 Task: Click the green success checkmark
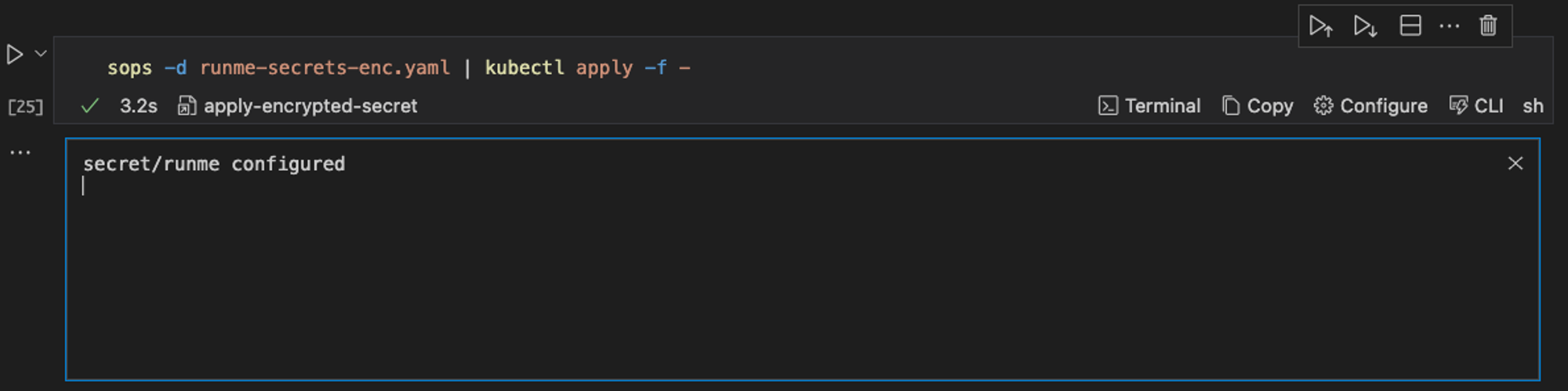[x=90, y=106]
